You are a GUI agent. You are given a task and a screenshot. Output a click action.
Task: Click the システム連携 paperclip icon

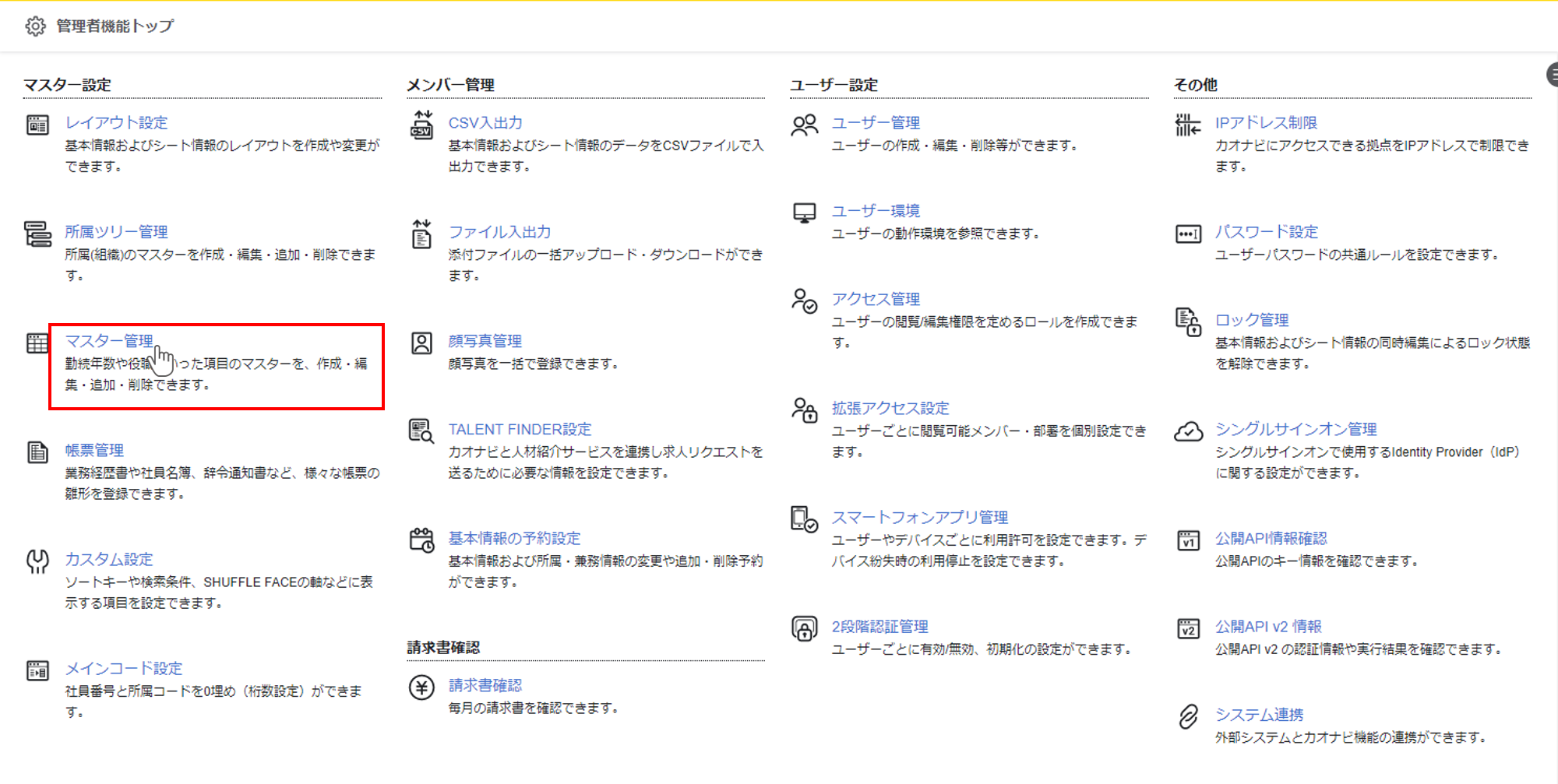tap(1188, 716)
